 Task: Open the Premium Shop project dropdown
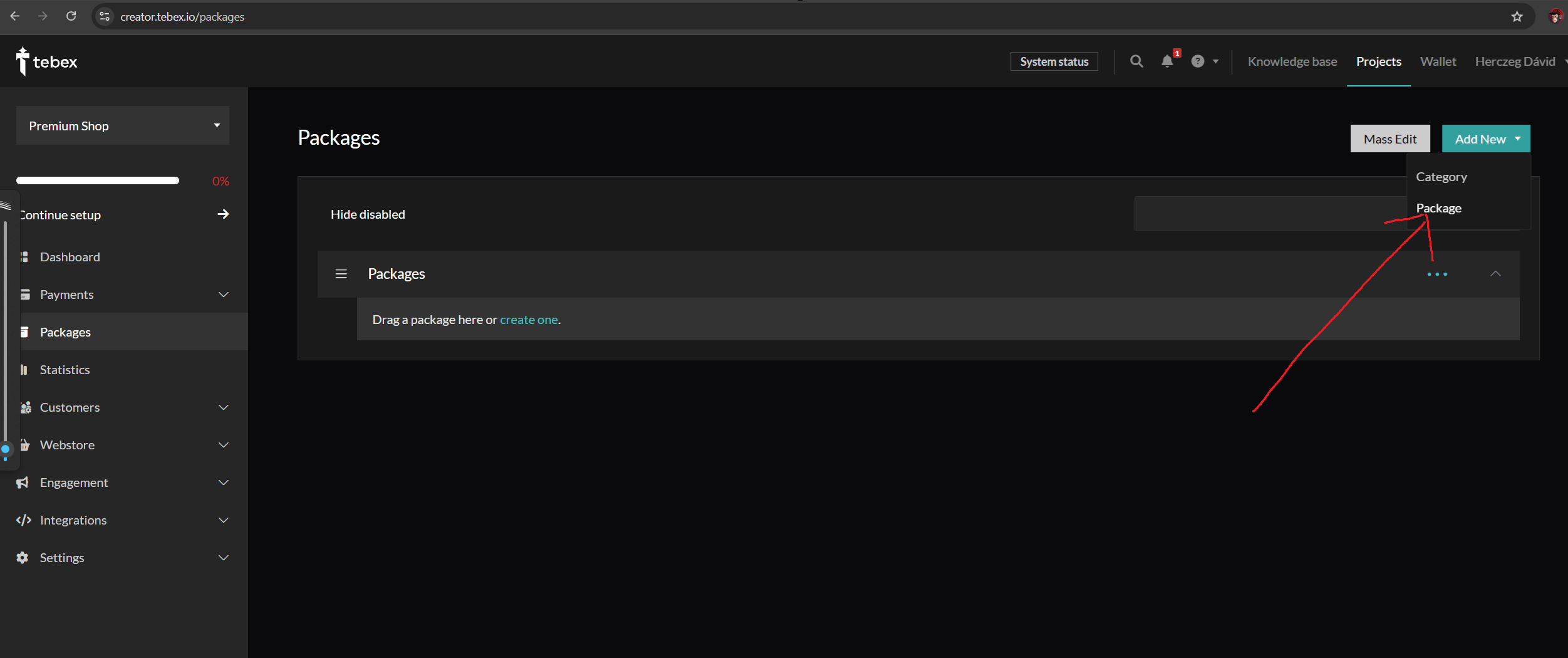pos(123,126)
